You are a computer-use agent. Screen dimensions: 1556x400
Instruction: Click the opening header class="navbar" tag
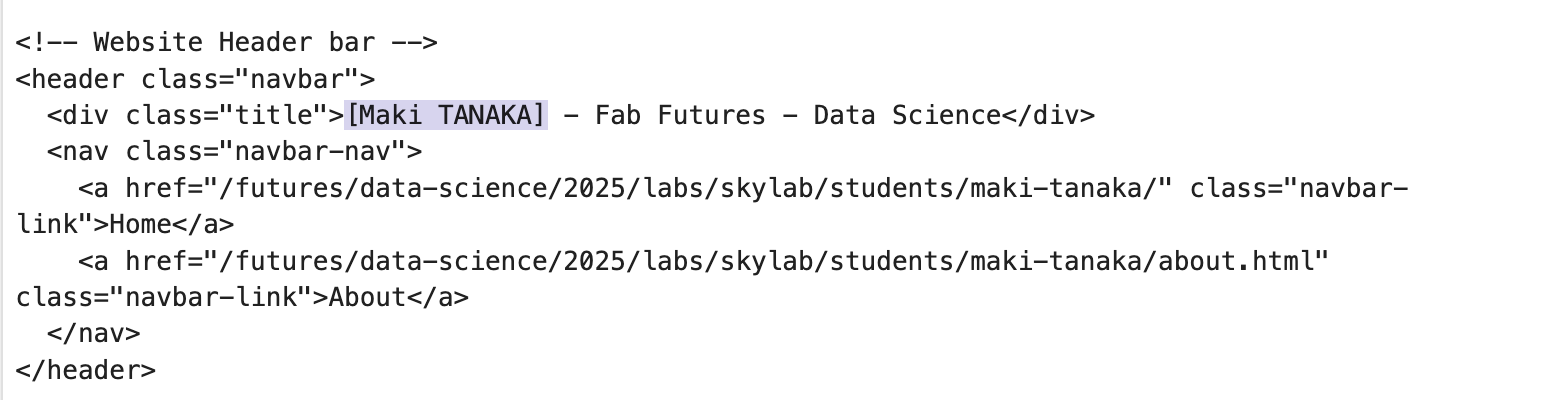195,79
